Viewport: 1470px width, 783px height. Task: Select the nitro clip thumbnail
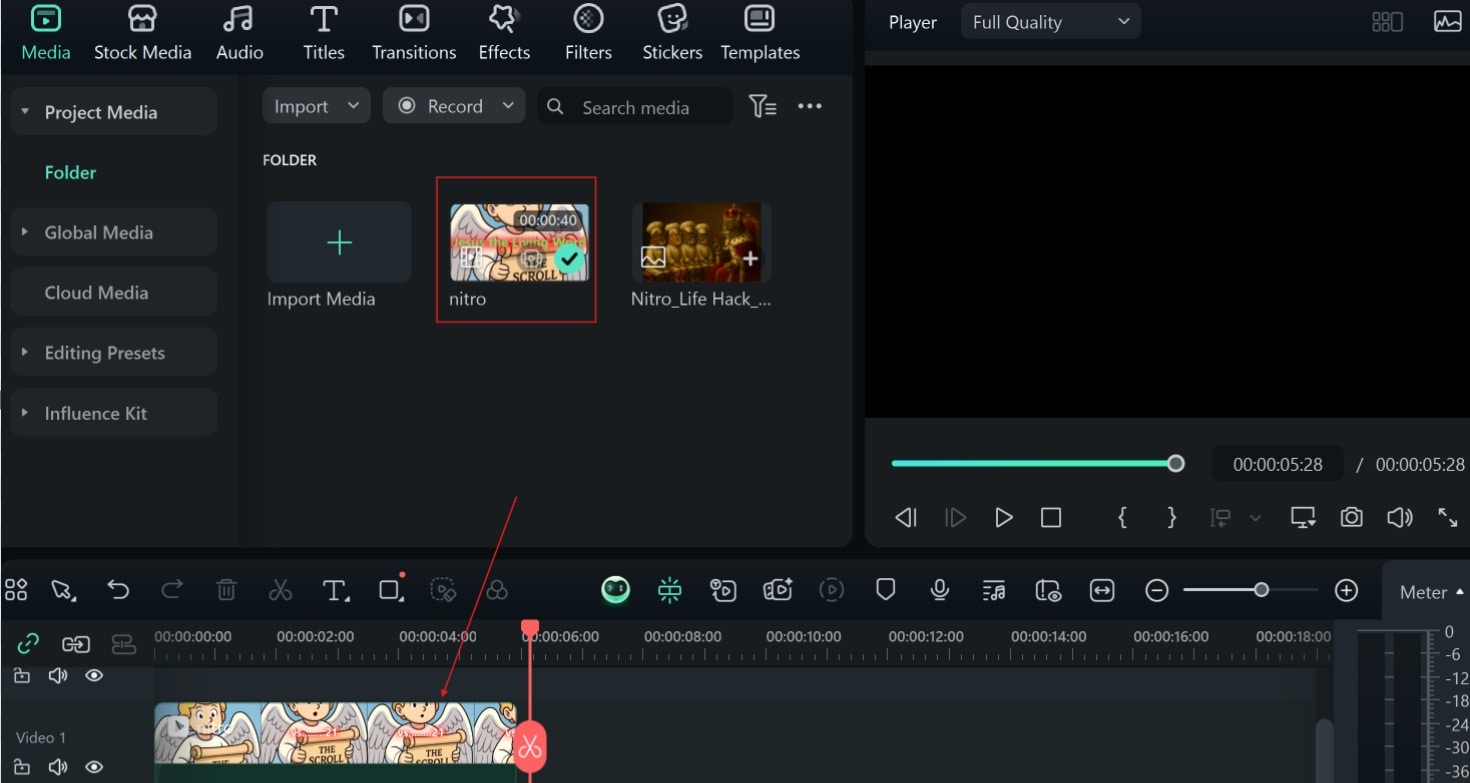click(516, 241)
